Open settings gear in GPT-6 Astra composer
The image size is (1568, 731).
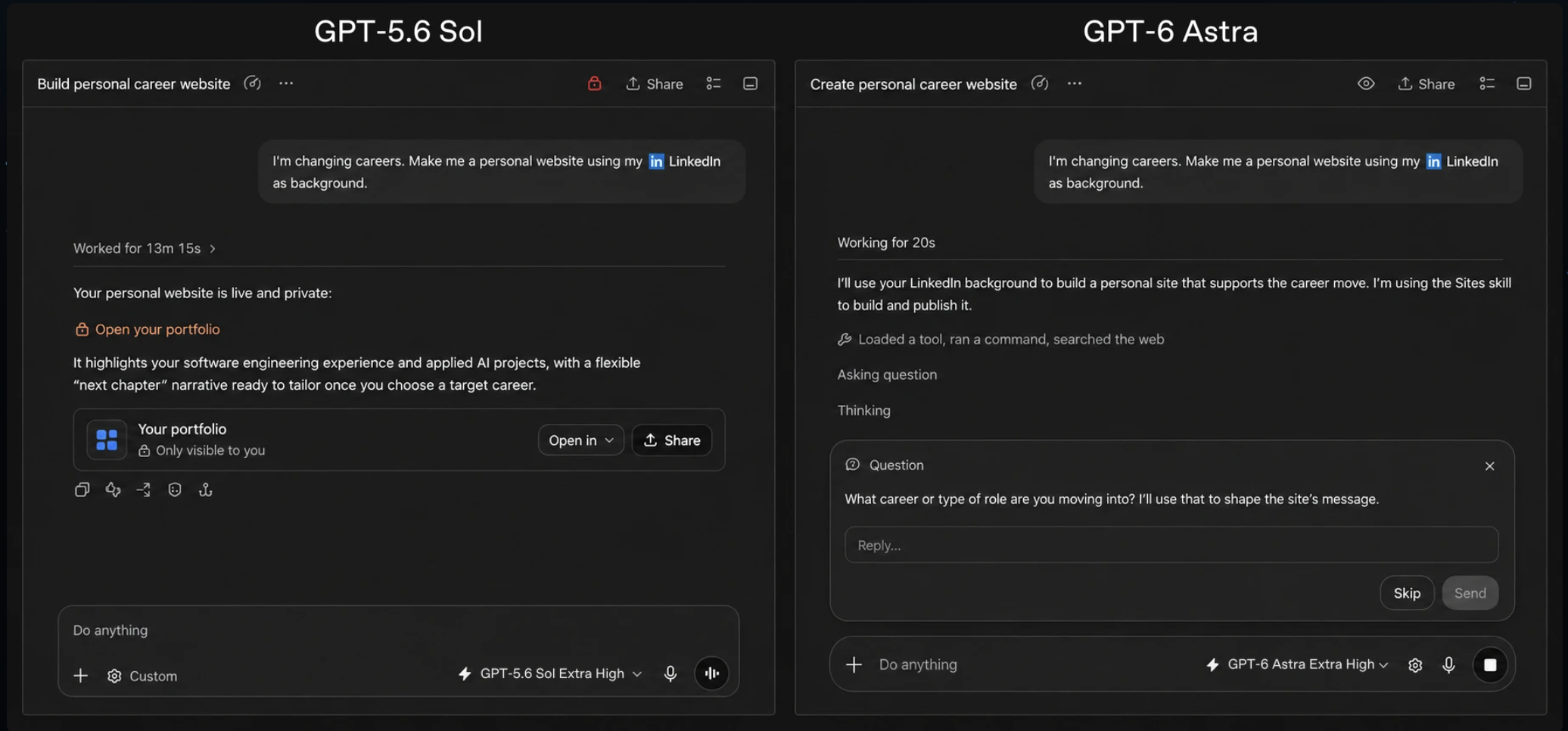1415,664
